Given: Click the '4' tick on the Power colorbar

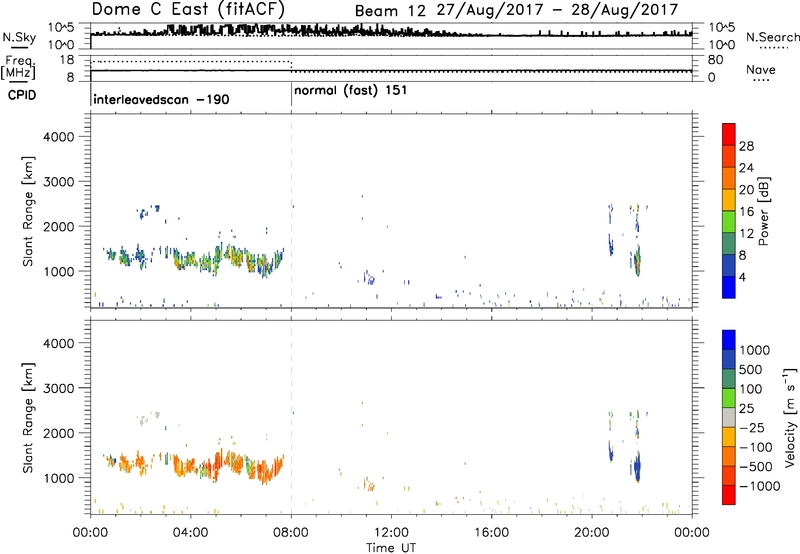Looking at the screenshot, I should [x=743, y=277].
